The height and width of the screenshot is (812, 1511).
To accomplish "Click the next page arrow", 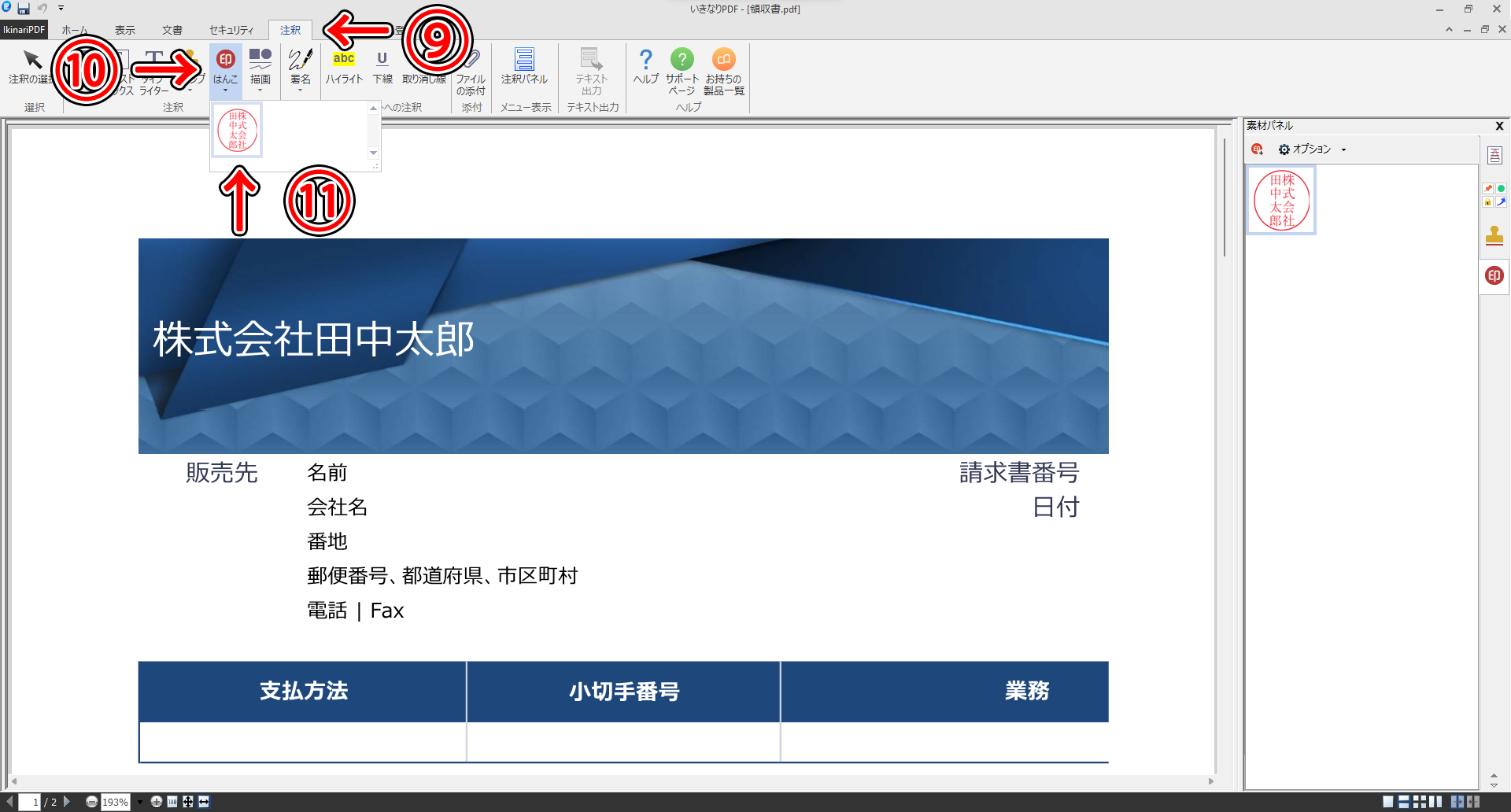I will coord(67,802).
